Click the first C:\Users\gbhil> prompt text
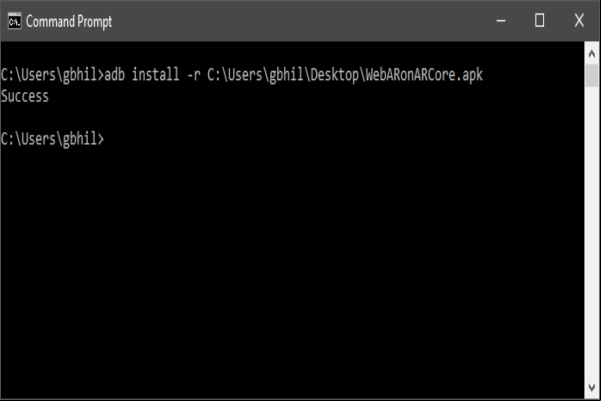Screen dimensions: 601x401 (52, 75)
